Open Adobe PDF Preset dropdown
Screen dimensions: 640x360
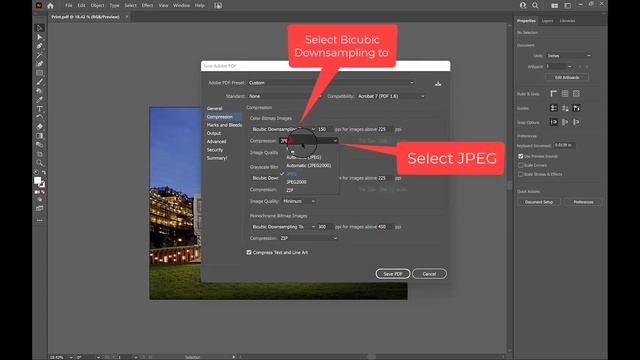331,83
